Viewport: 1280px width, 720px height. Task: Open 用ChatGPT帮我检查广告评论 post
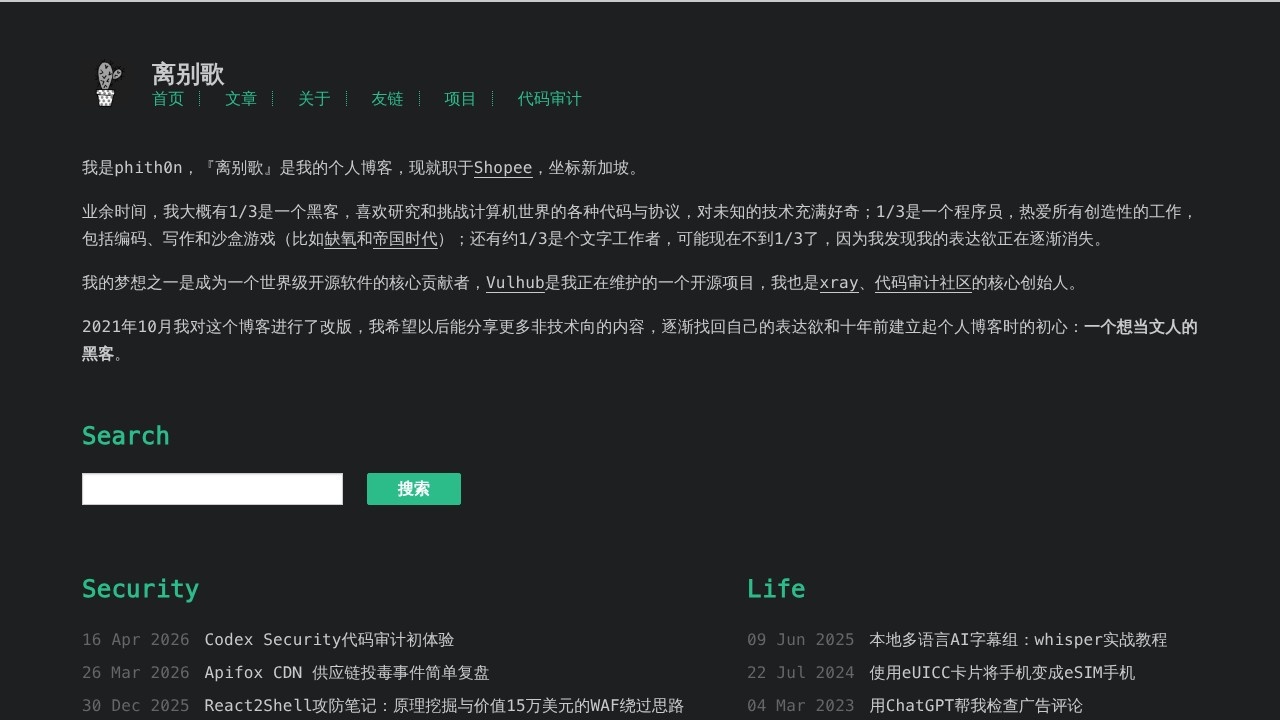click(976, 706)
